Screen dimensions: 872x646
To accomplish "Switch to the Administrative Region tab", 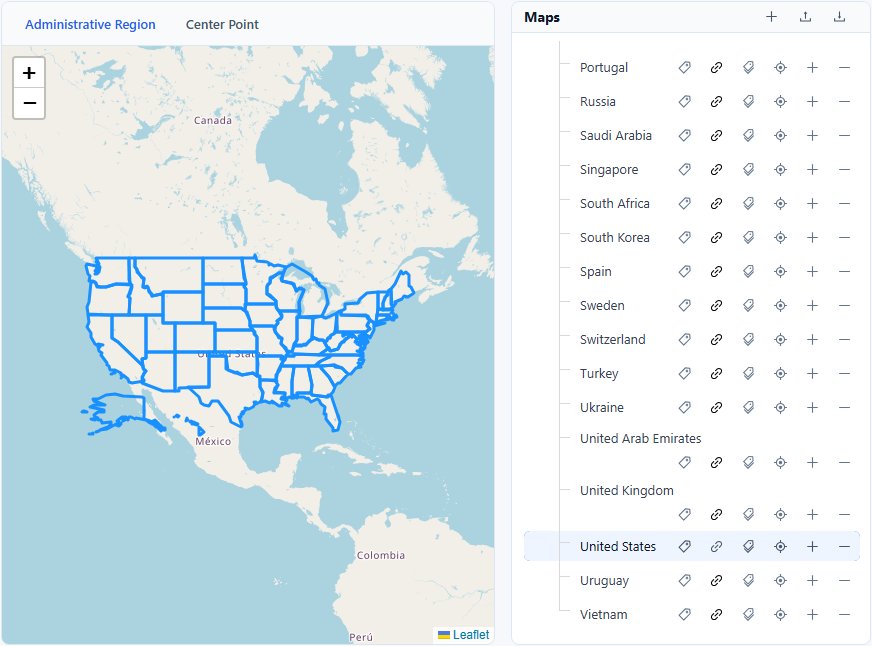I will pos(90,24).
